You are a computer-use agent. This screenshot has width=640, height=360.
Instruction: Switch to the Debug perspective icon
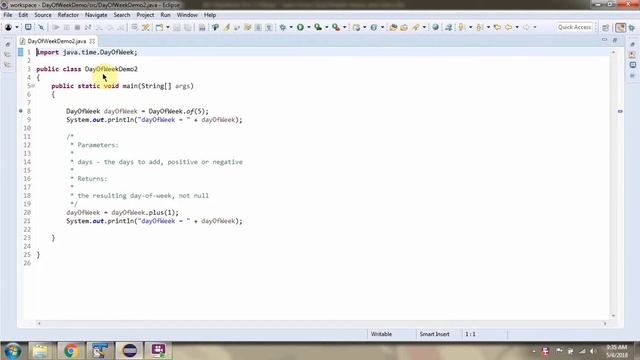point(632,27)
